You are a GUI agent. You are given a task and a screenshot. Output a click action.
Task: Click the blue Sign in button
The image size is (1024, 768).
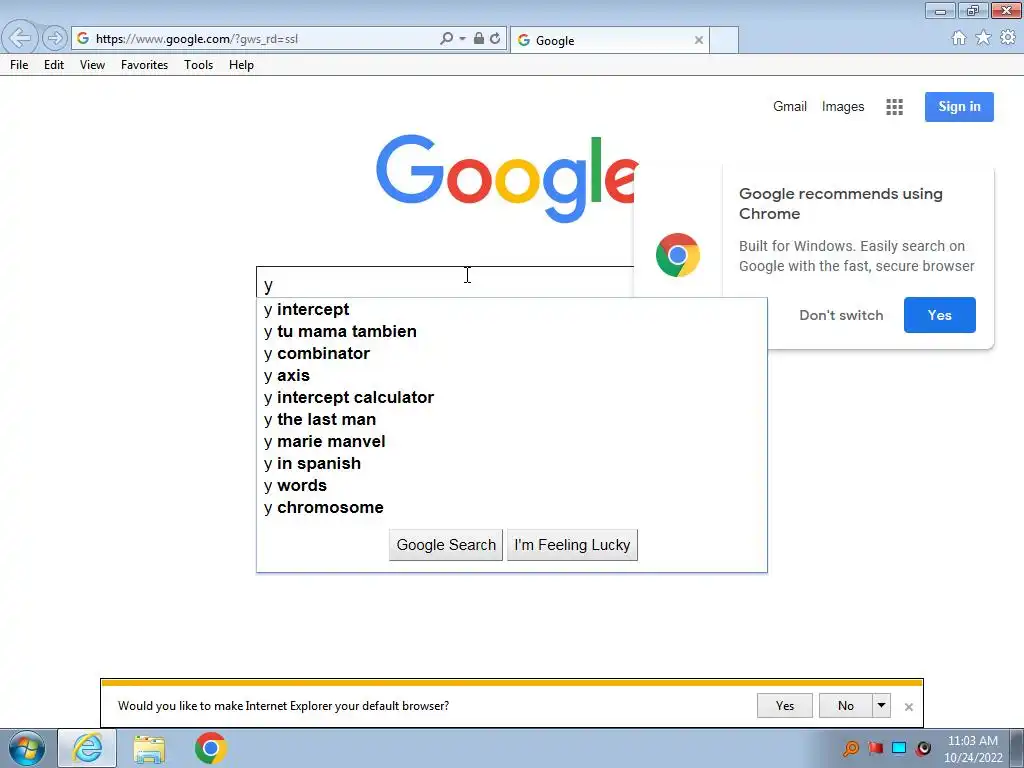click(959, 106)
